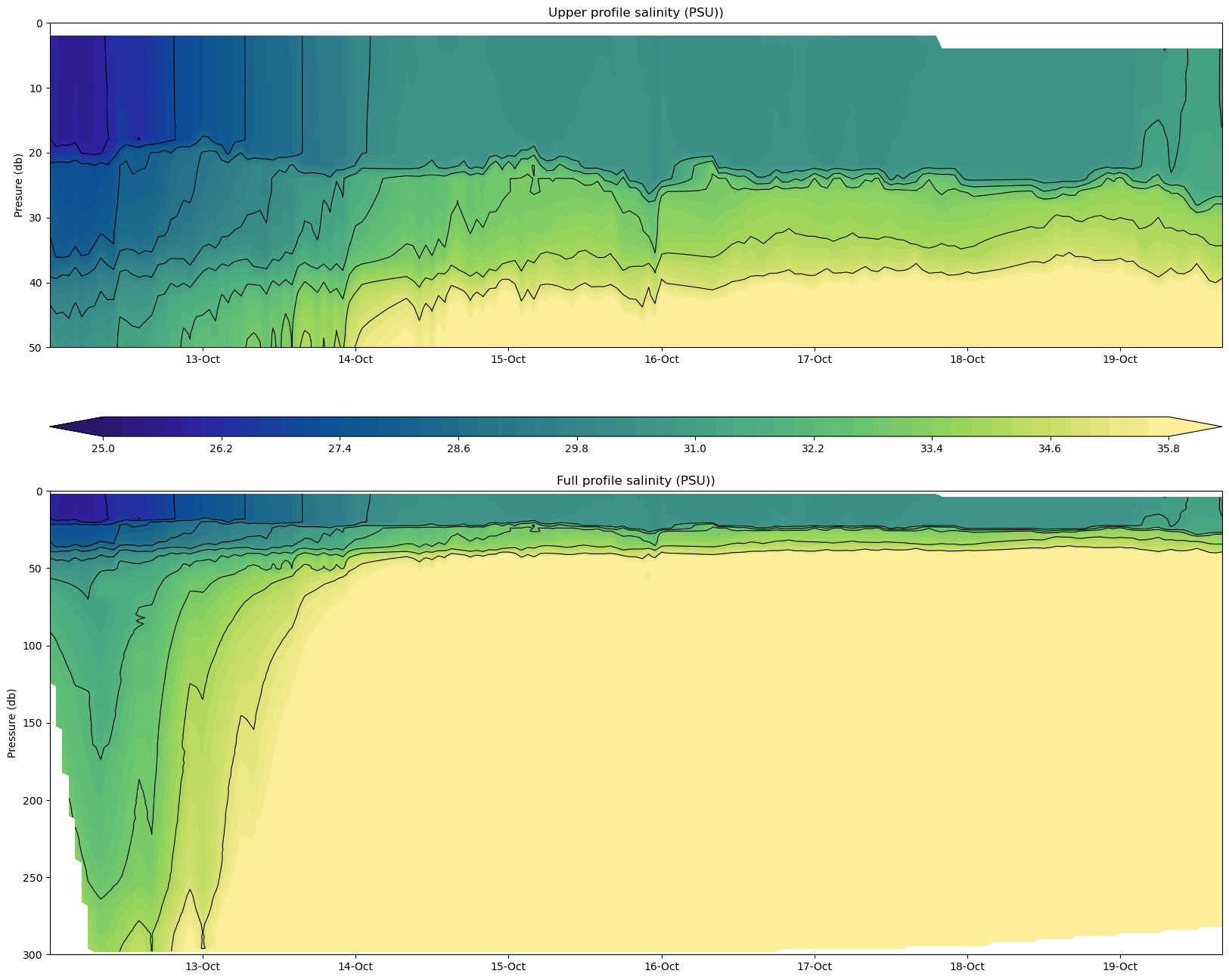Click upper plot's "Pressure (db)" axis label

click(x=18, y=185)
